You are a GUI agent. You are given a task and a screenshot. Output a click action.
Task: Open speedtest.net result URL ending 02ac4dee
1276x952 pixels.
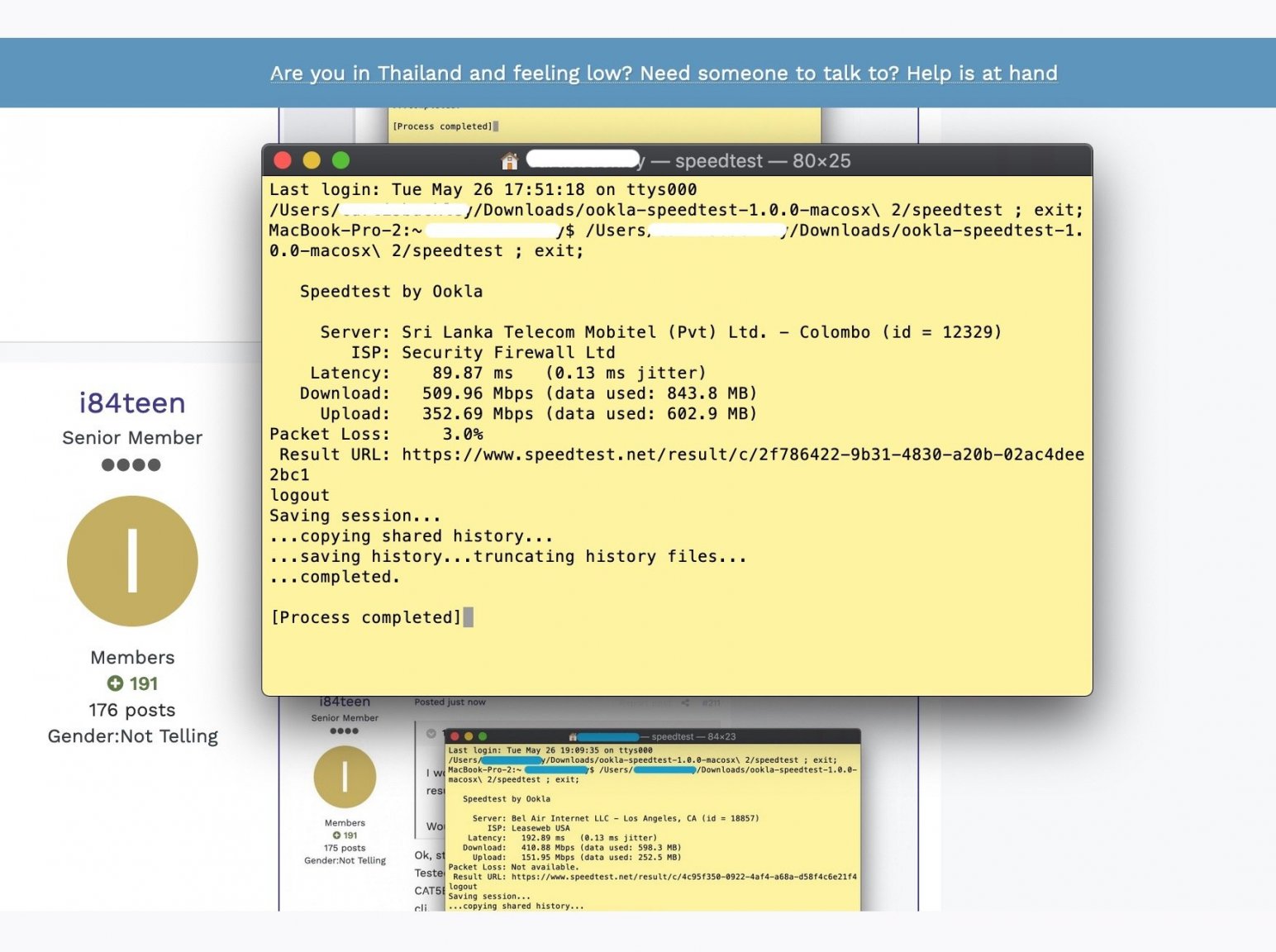pyautogui.click(x=743, y=455)
